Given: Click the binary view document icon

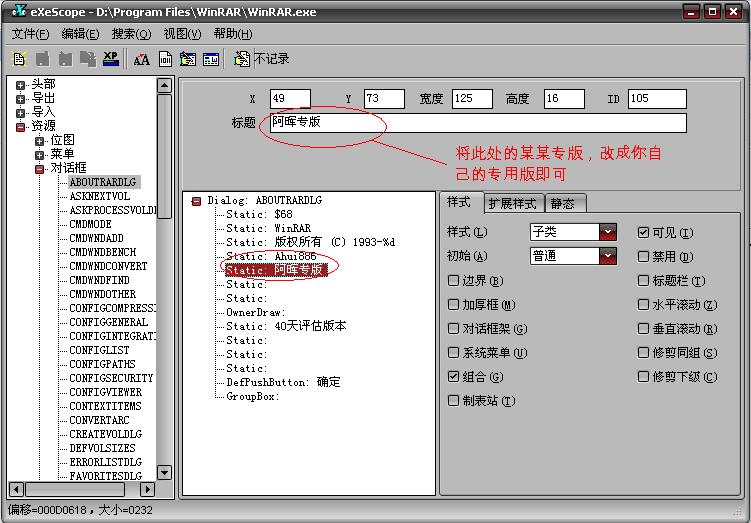Looking at the screenshot, I should click(x=165, y=59).
